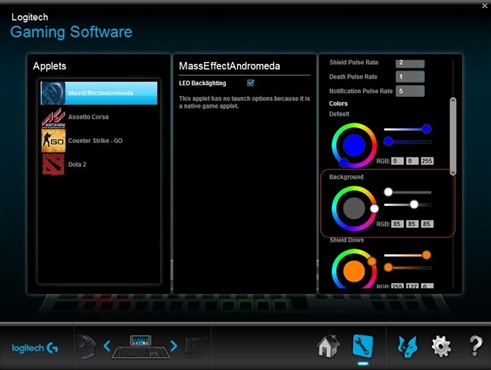Click the Logitech G logo
This screenshot has height=370, width=491.
(35, 348)
